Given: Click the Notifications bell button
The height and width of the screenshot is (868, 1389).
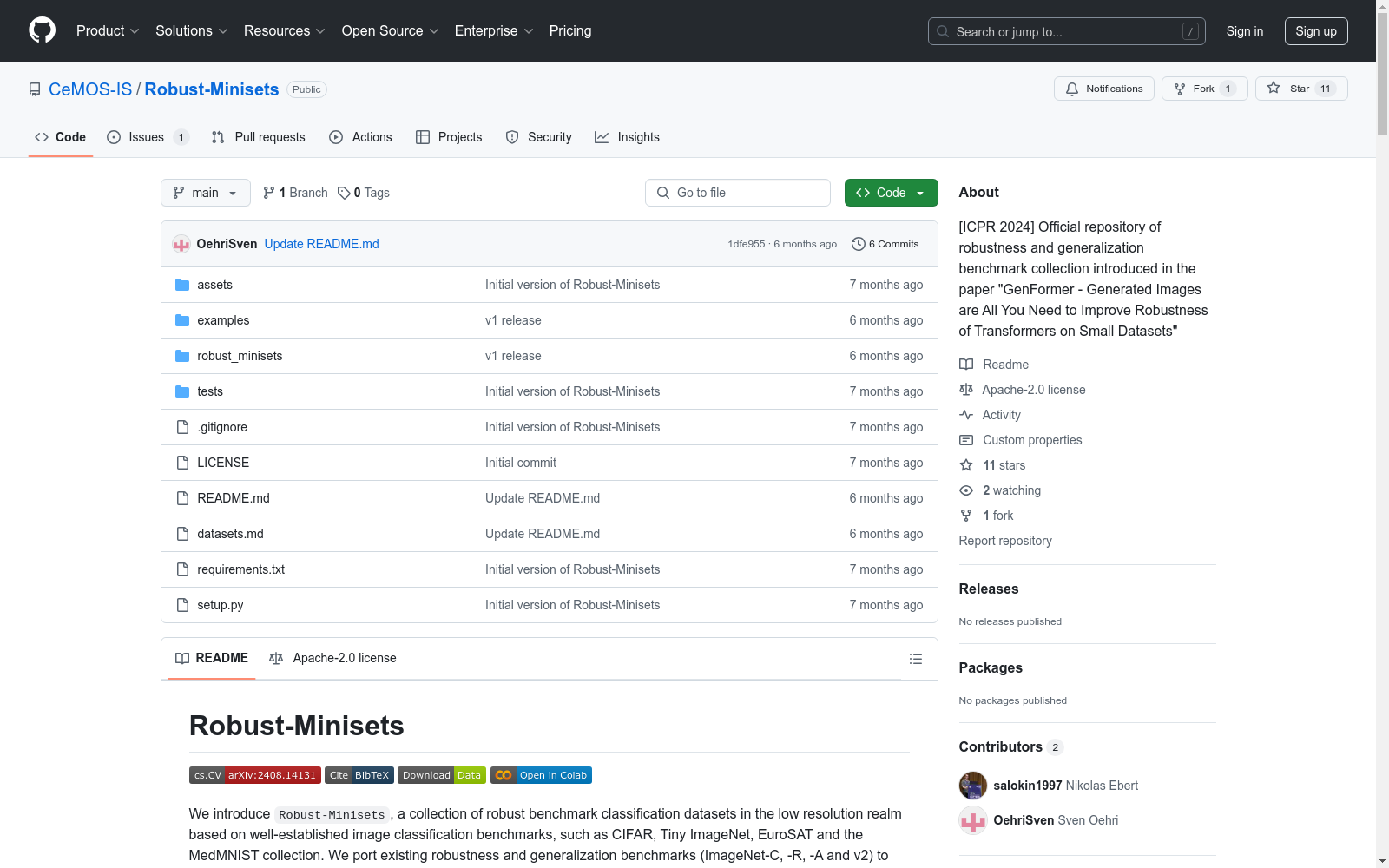Looking at the screenshot, I should point(1104,89).
